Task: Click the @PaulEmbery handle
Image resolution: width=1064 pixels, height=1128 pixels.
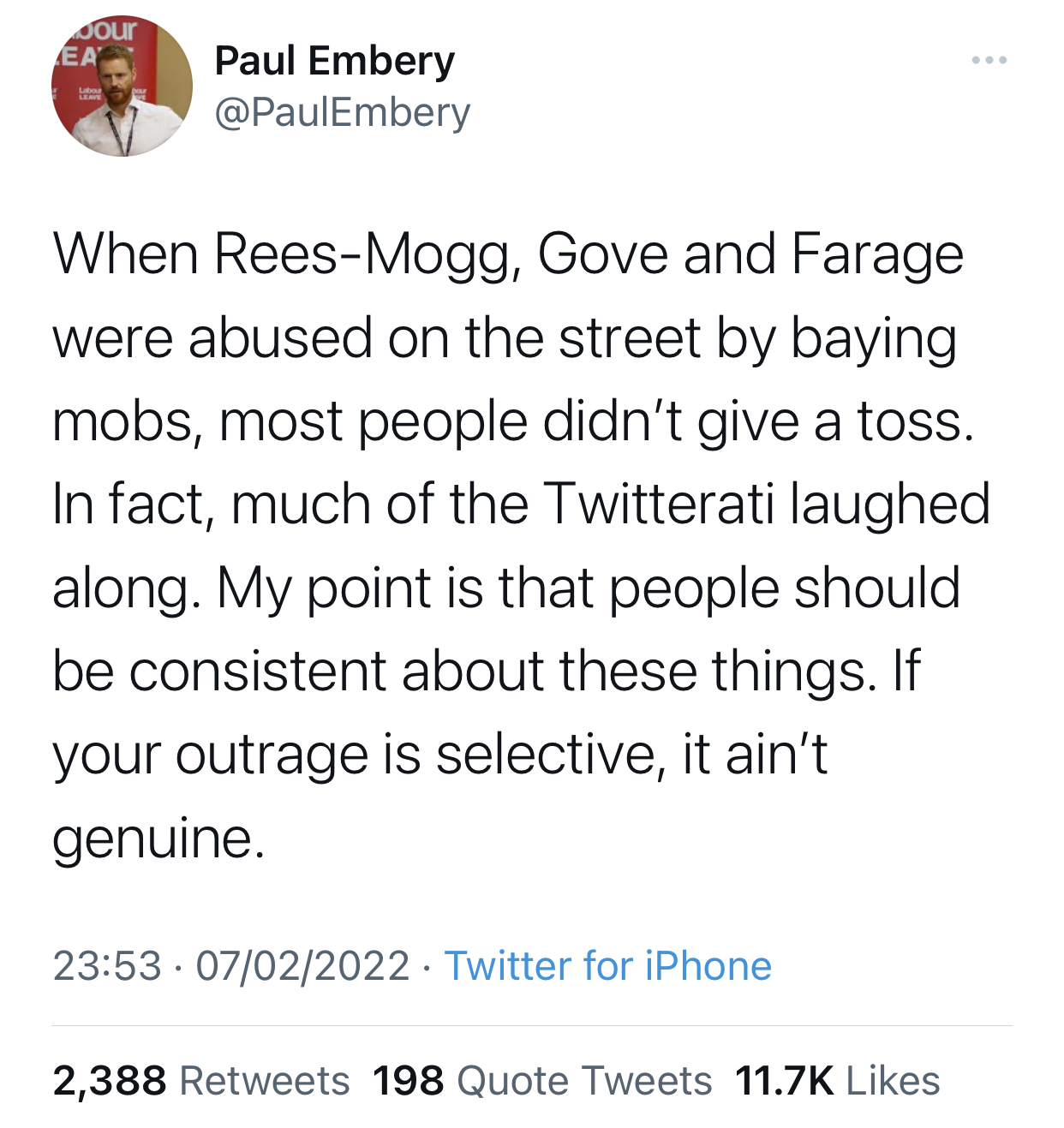Action: tap(342, 112)
